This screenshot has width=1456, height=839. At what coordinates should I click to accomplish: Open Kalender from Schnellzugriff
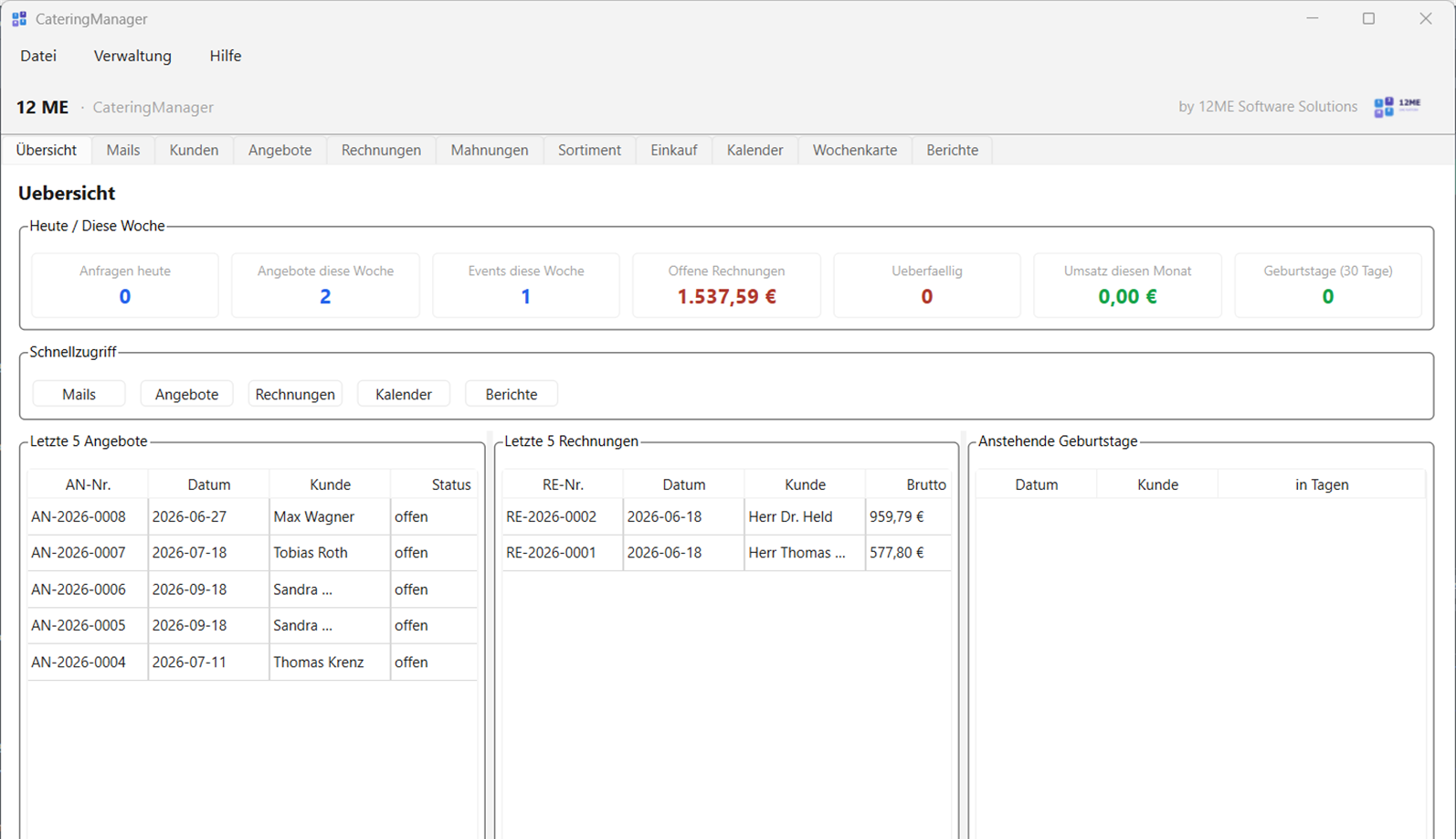(404, 394)
